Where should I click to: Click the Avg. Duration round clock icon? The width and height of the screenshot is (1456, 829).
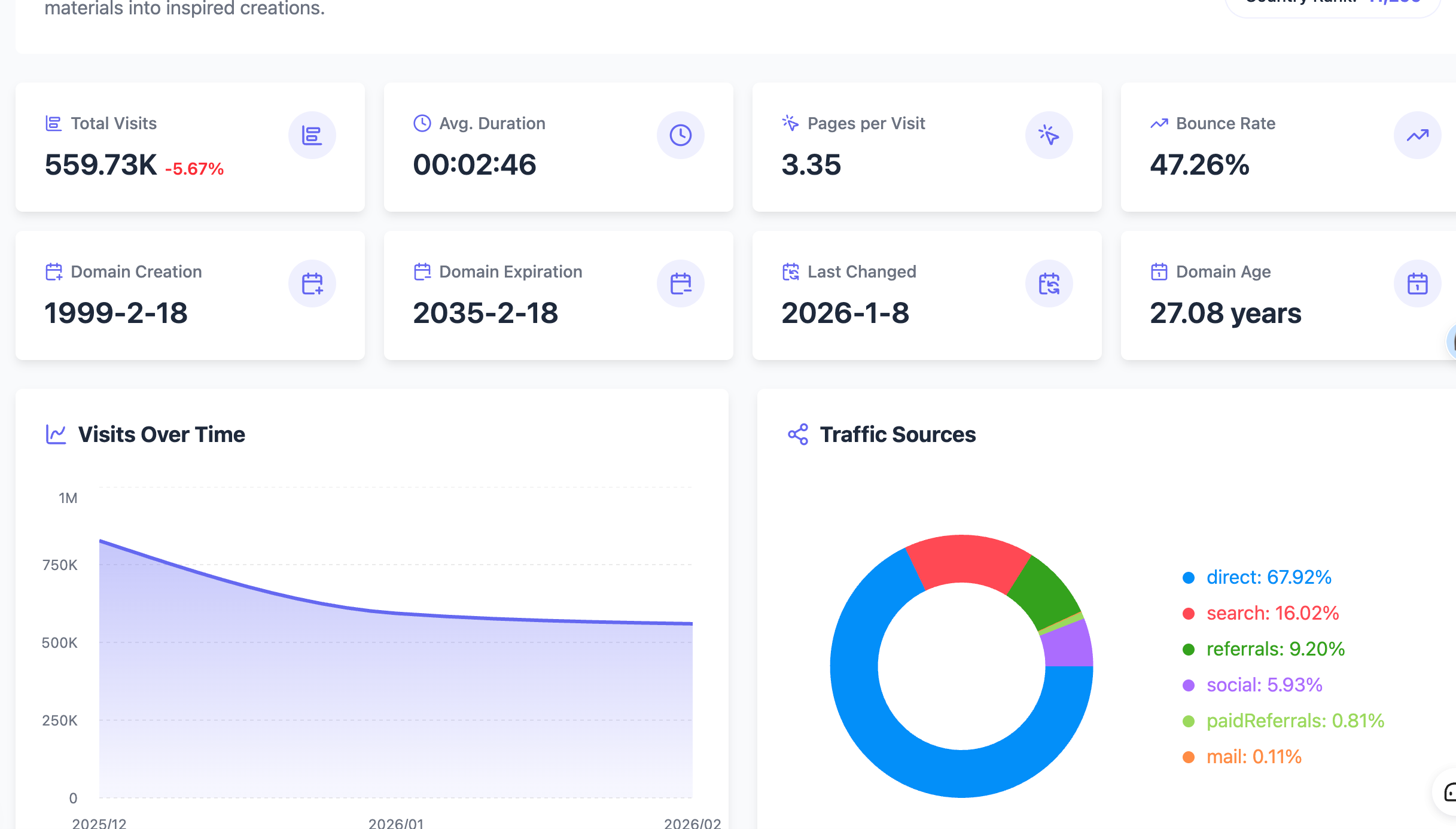(680, 135)
